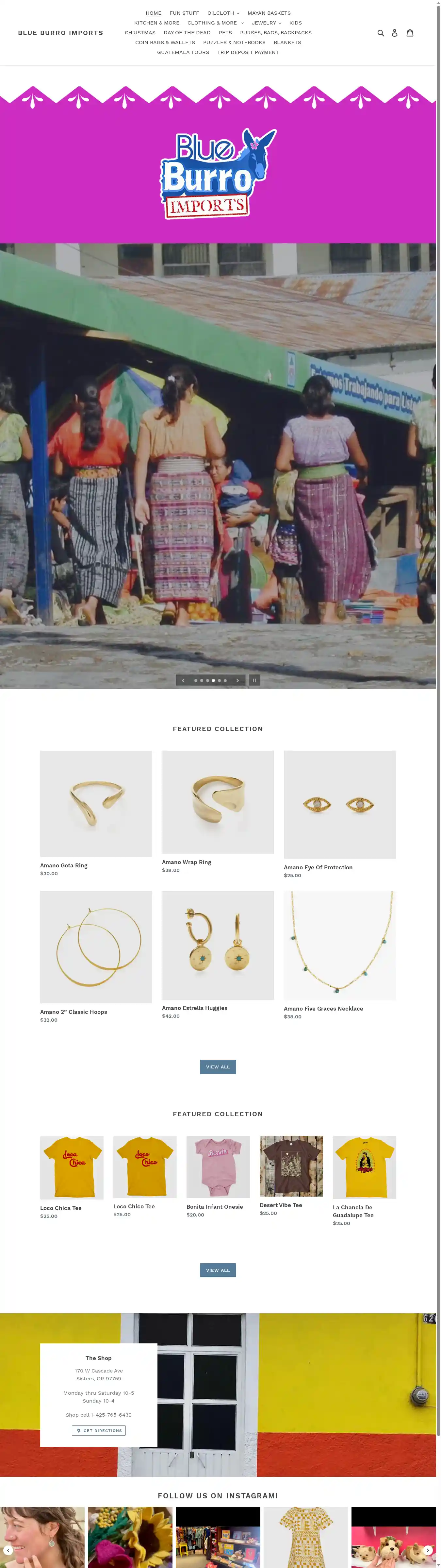Click the account login person icon

click(394, 33)
